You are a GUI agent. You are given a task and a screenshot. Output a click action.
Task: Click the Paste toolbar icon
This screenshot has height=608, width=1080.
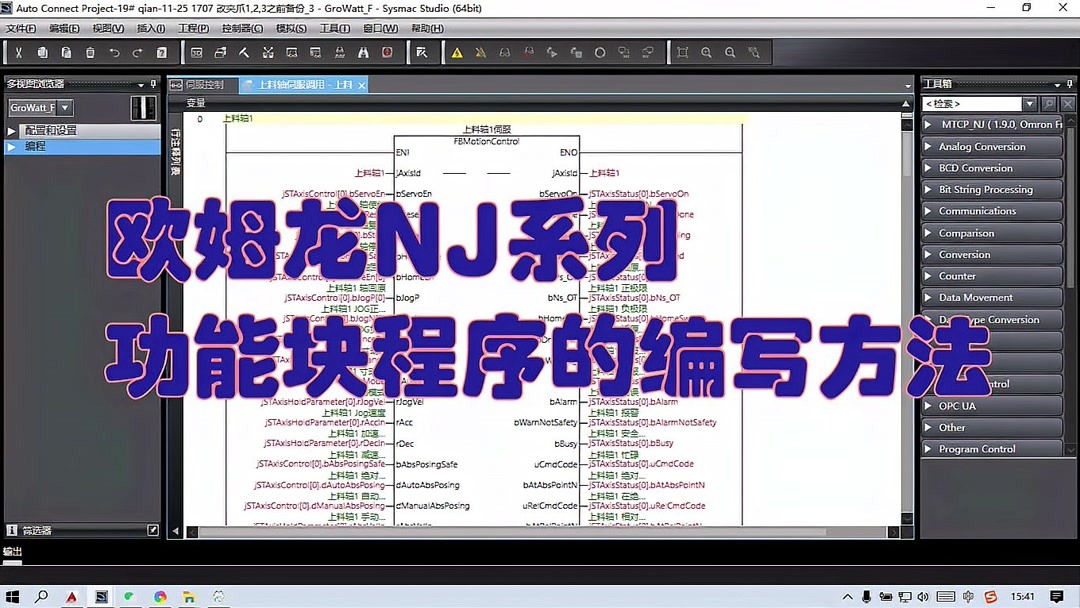pos(65,52)
